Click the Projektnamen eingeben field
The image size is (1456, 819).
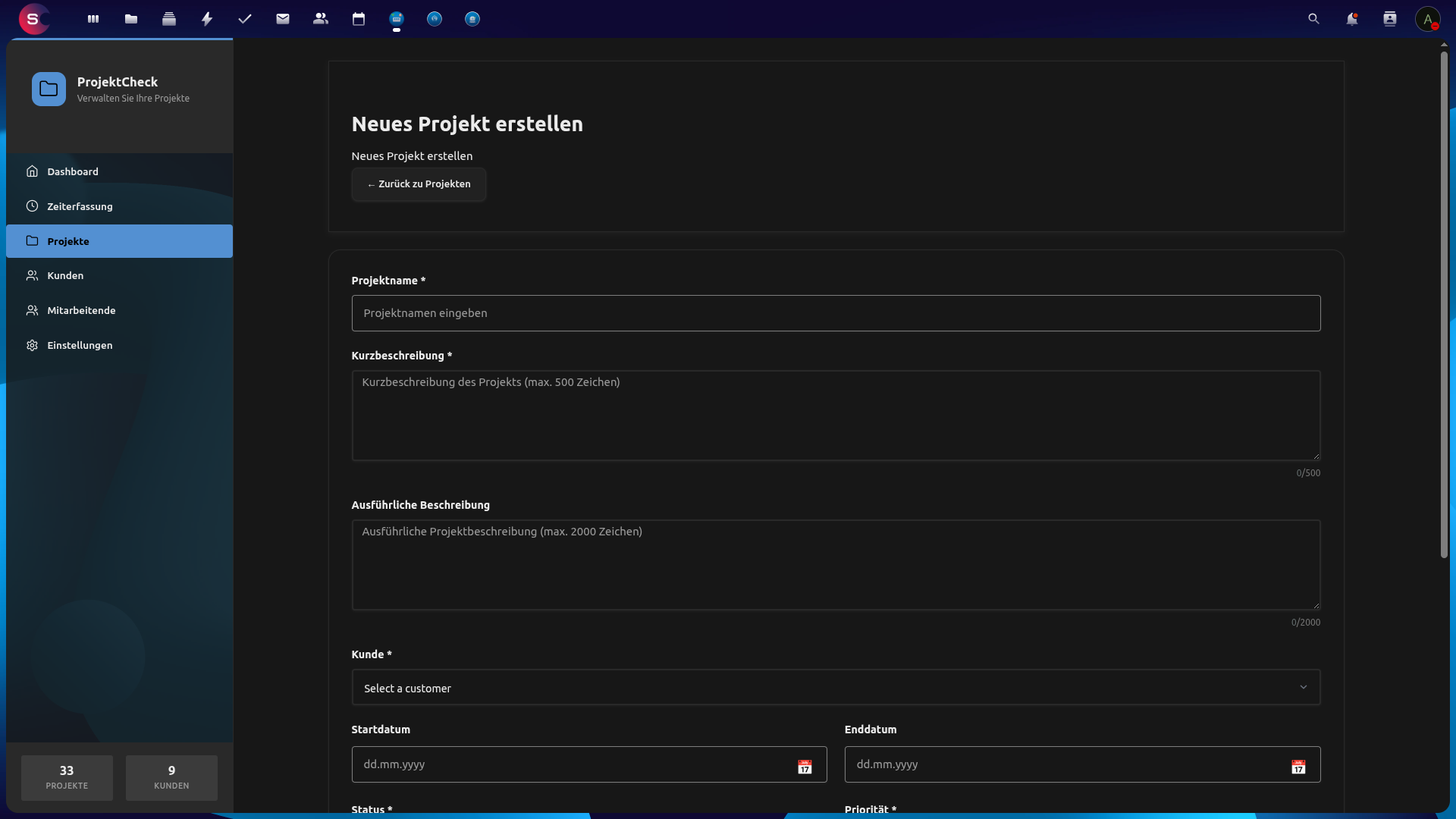(836, 312)
